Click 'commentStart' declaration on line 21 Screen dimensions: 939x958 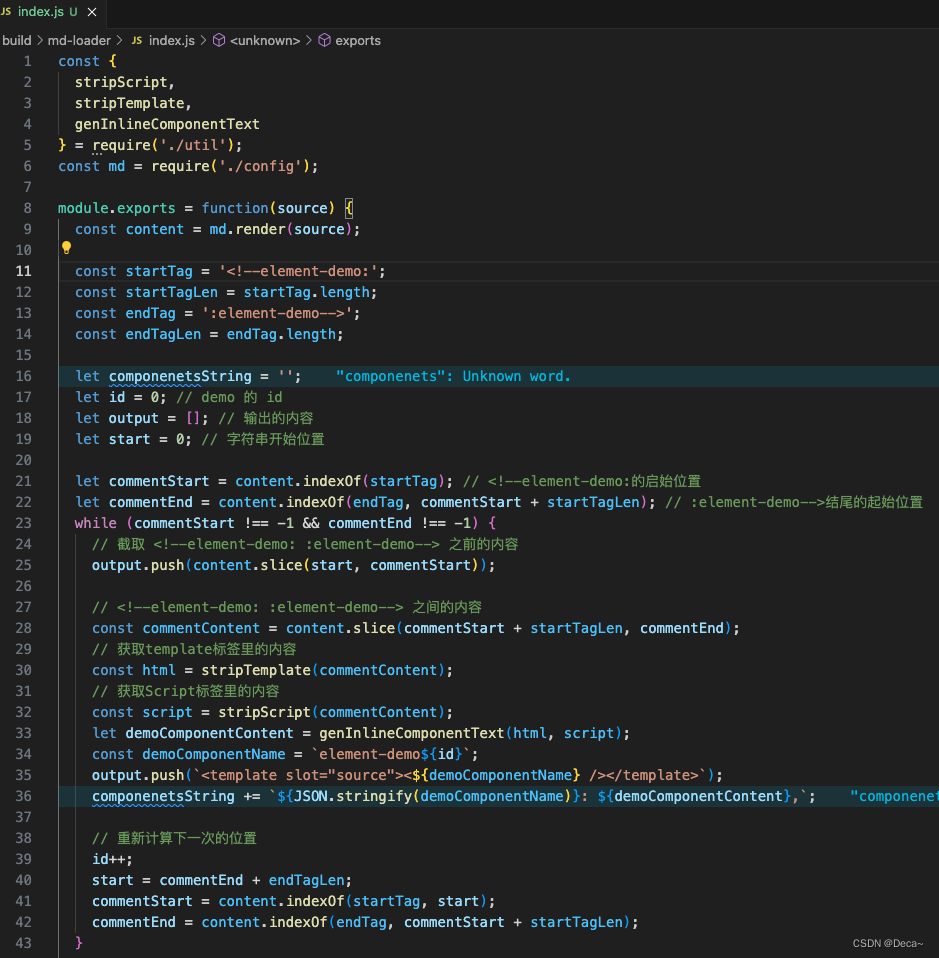point(159,481)
